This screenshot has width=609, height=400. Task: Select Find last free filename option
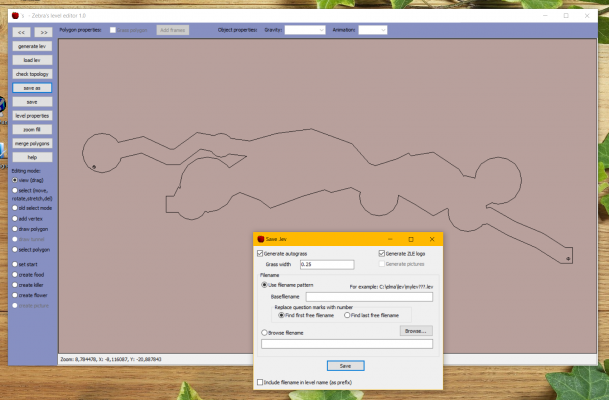tap(347, 315)
